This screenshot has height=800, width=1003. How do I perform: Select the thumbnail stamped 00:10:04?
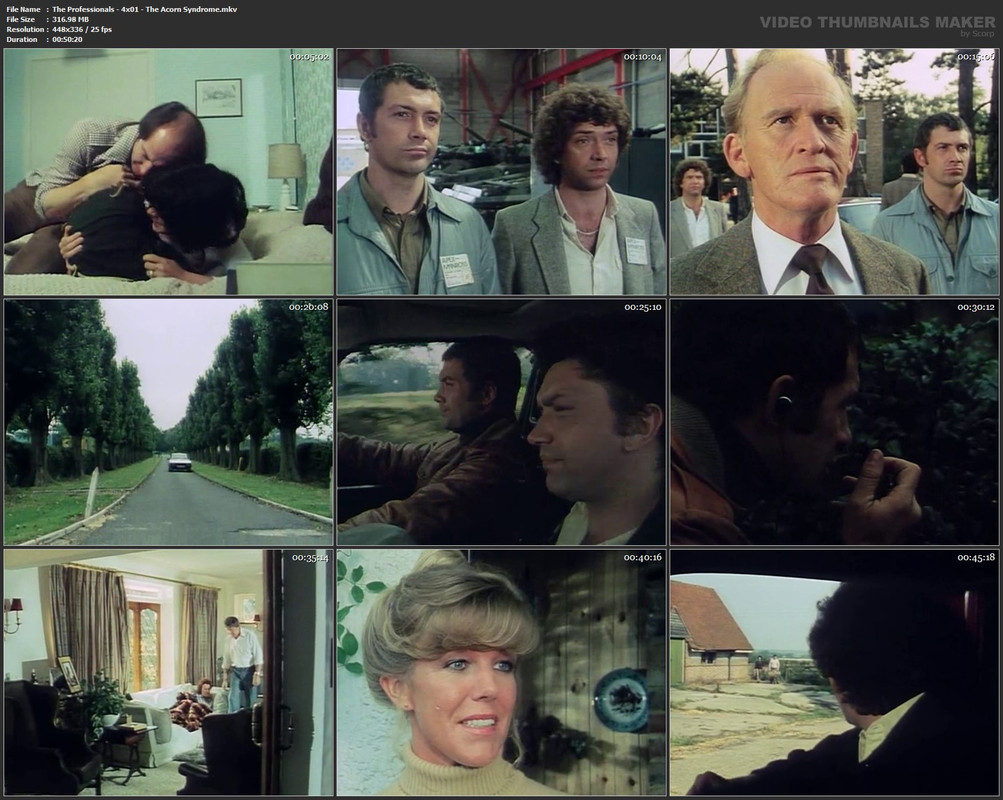(x=502, y=172)
